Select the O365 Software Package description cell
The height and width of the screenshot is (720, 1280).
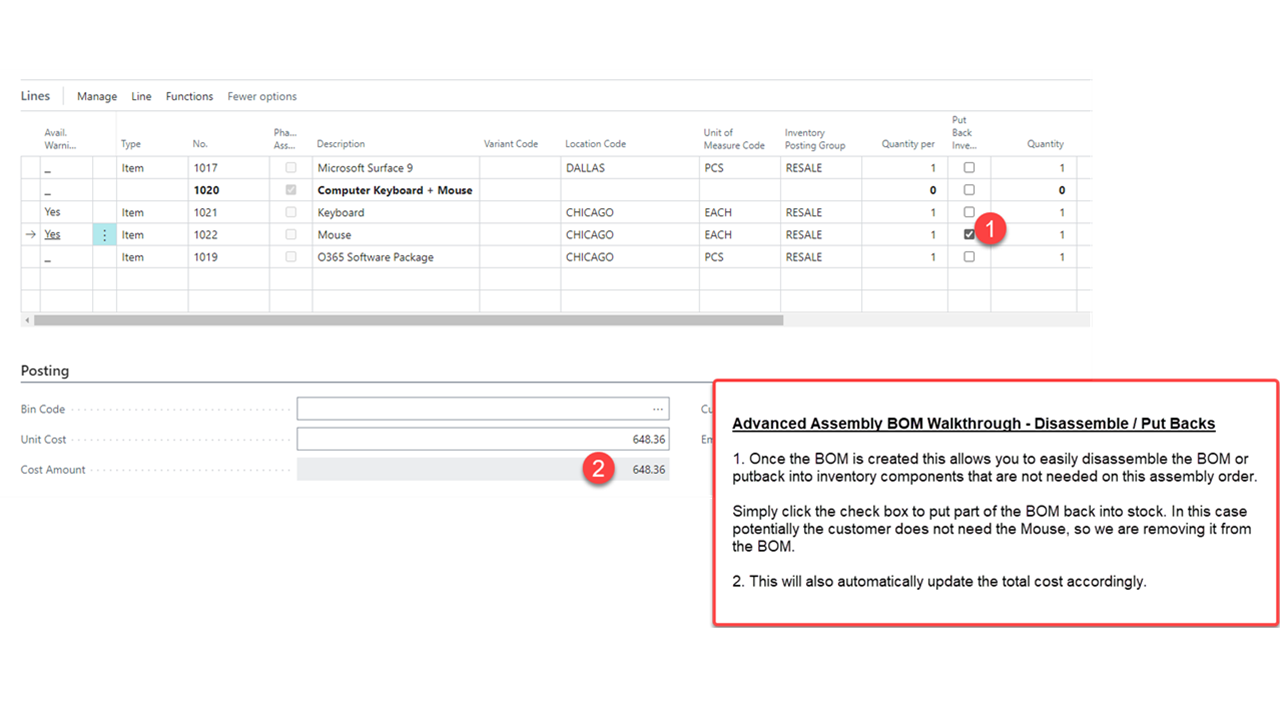click(x=396, y=257)
